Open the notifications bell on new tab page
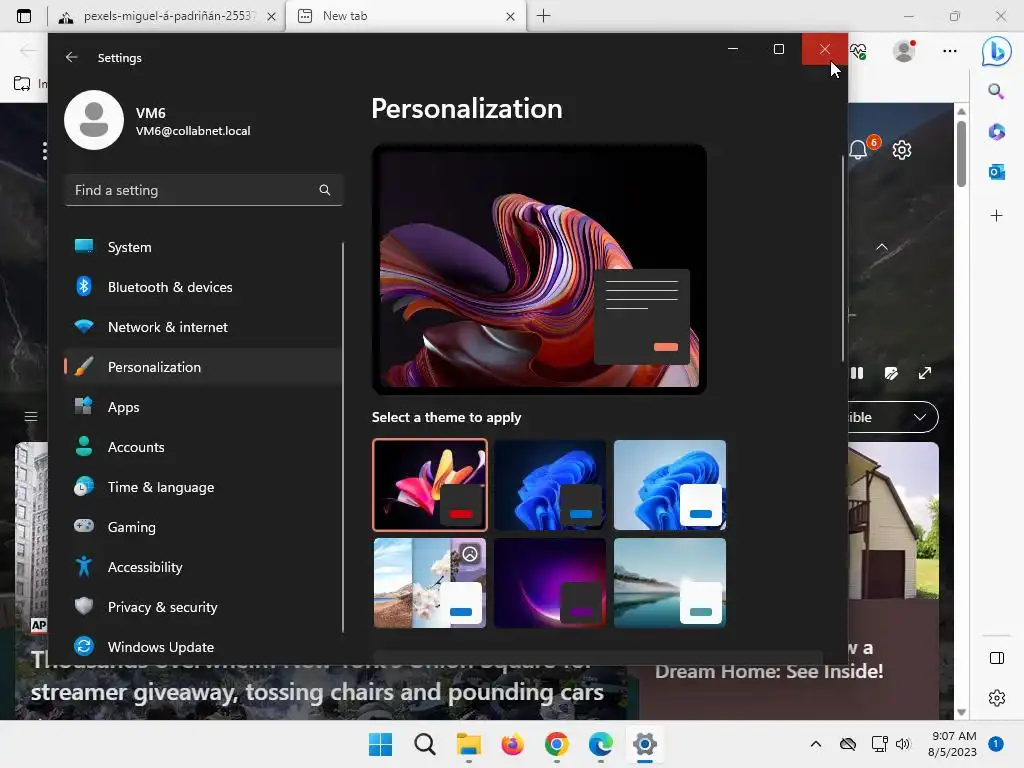The height and width of the screenshot is (768, 1024). click(859, 150)
